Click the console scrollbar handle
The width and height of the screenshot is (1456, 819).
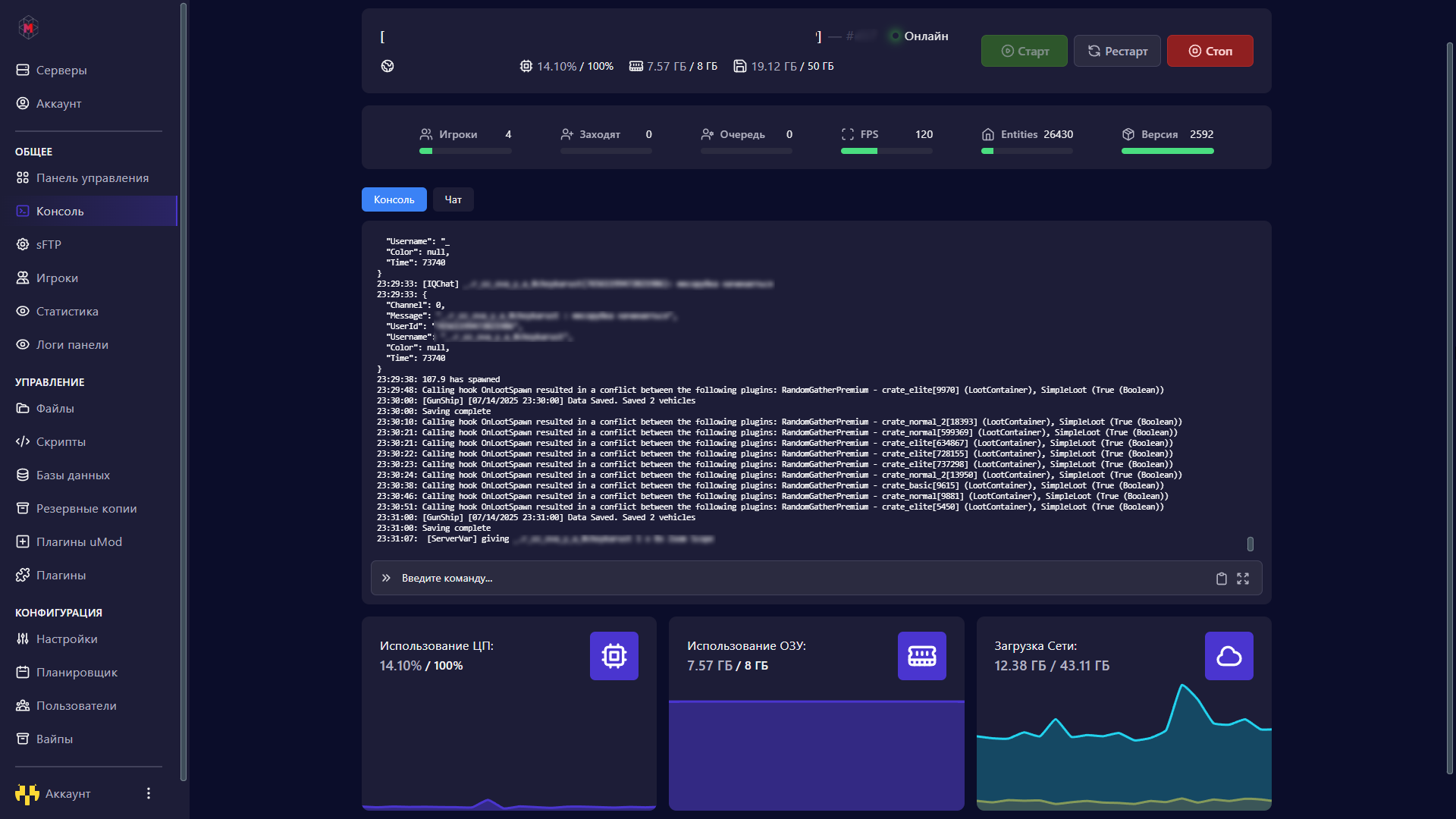pyautogui.click(x=1250, y=544)
